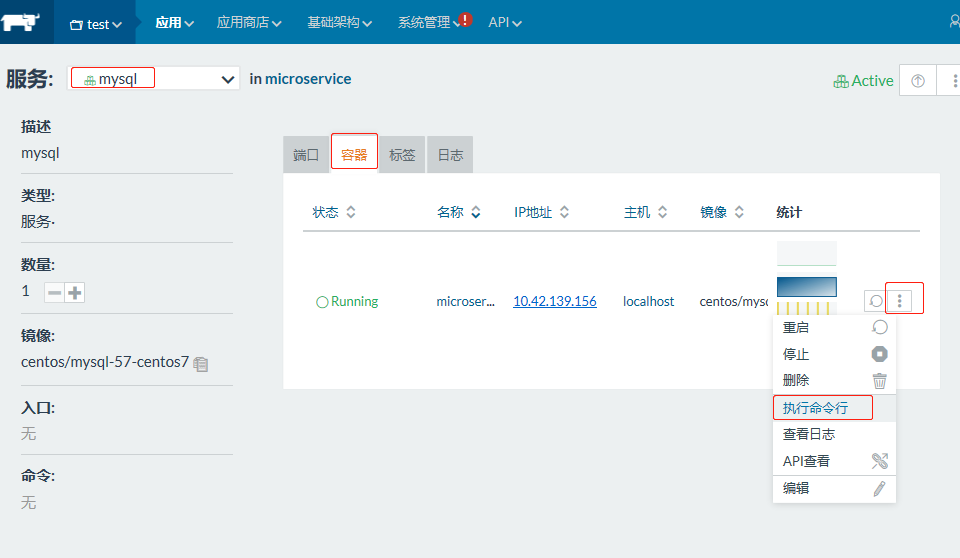This screenshot has height=558, width=960.
Task: Click the microservice stack link
Action: [x=308, y=79]
